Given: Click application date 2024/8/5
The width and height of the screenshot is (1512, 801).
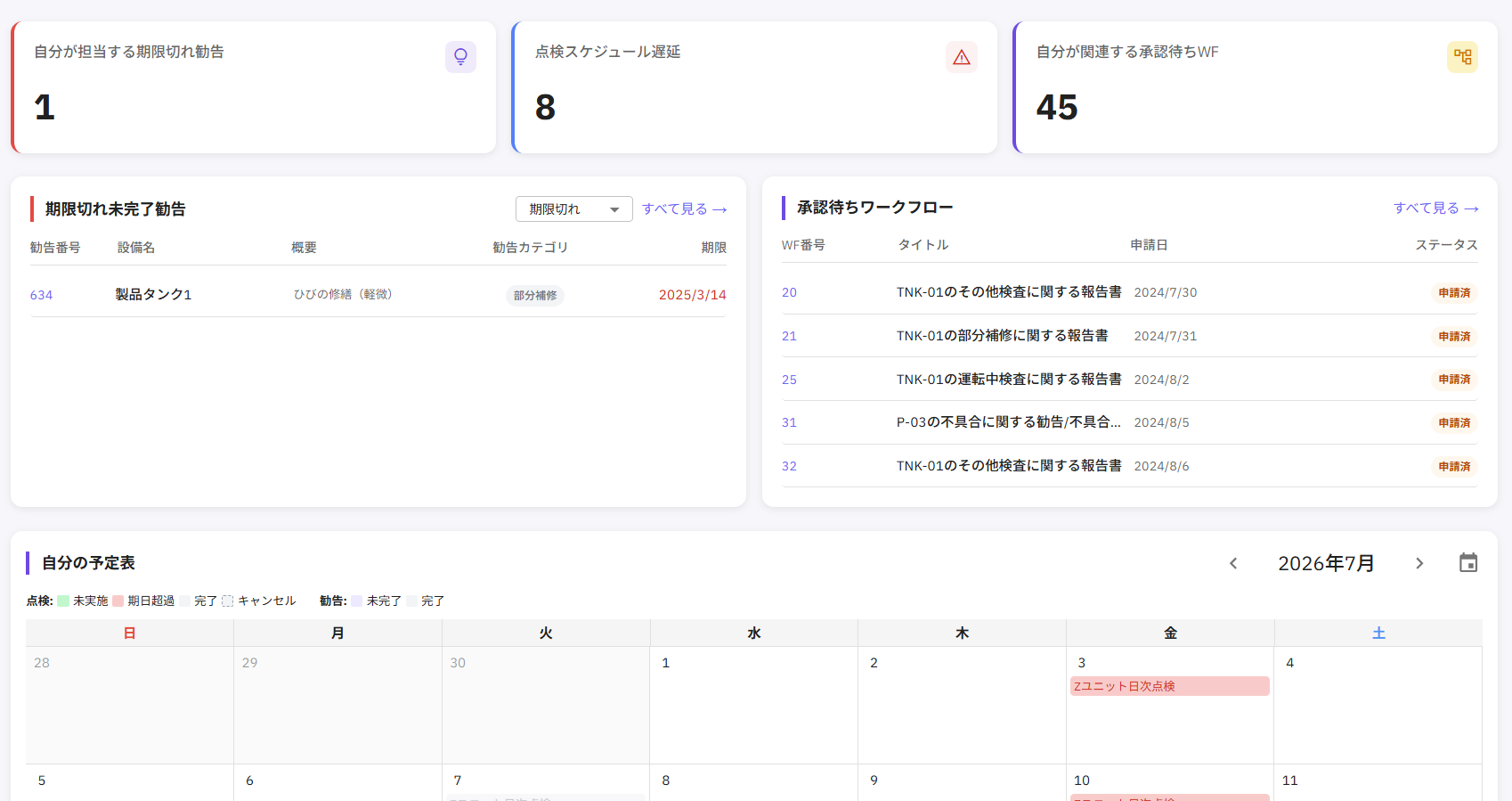Looking at the screenshot, I should pos(1161,422).
